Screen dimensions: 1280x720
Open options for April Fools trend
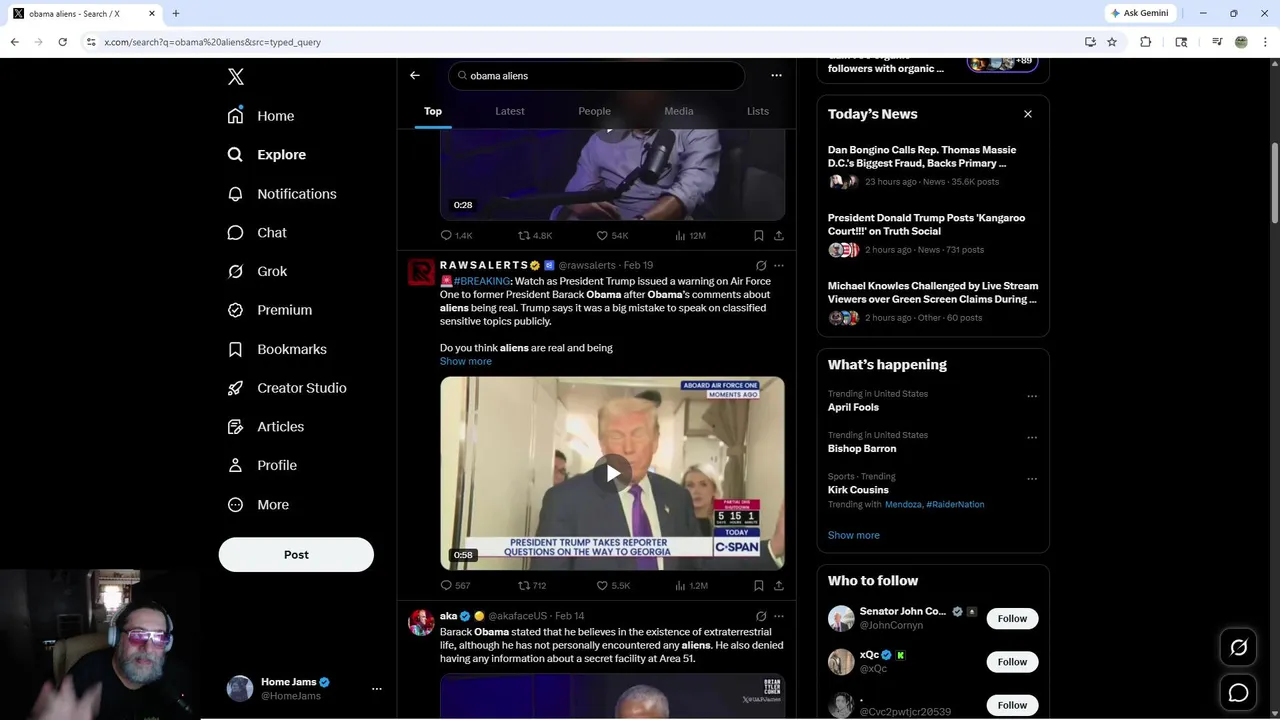pos(1032,396)
